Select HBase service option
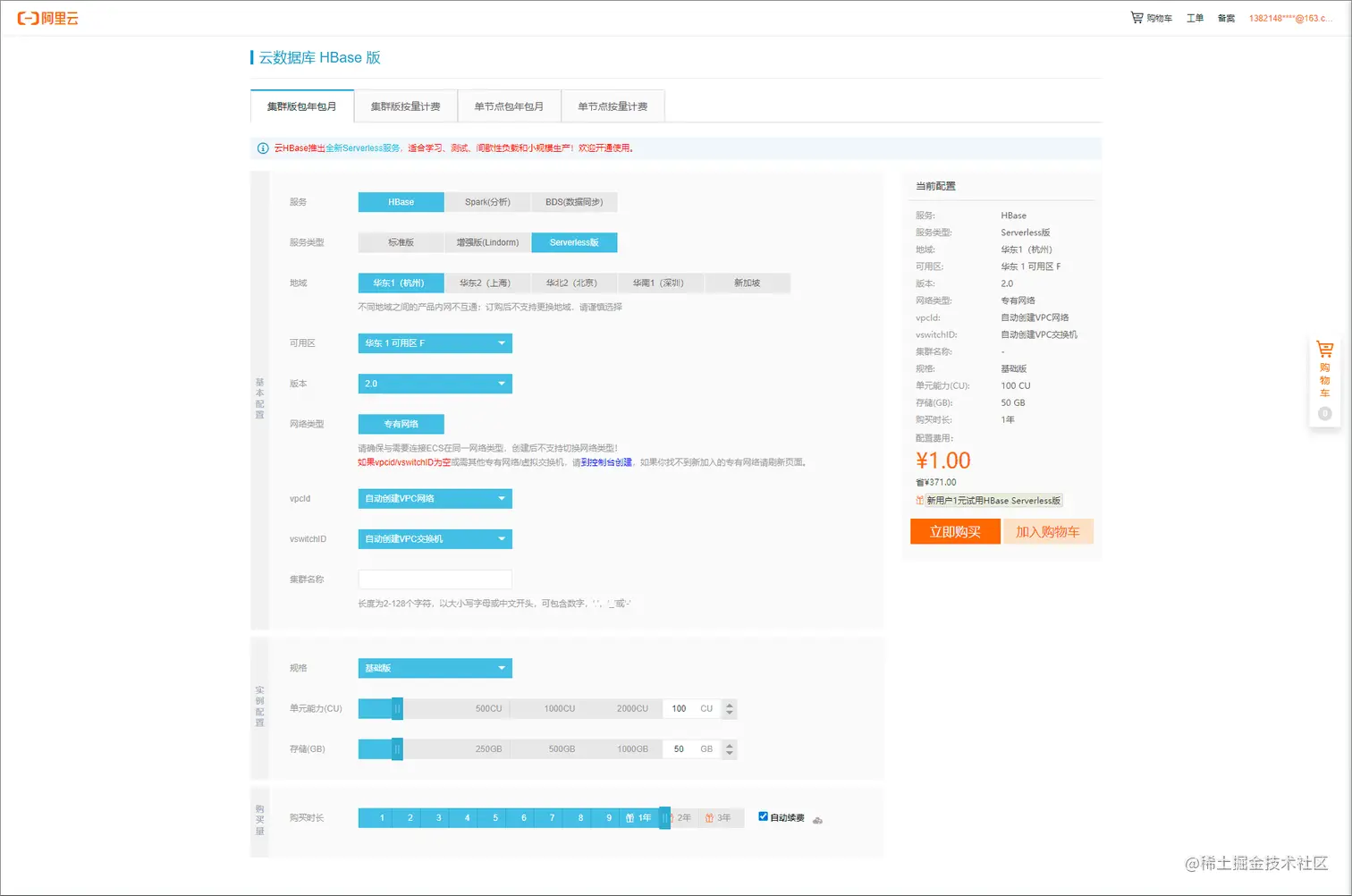Screen dimensions: 1352x896 (401, 202)
